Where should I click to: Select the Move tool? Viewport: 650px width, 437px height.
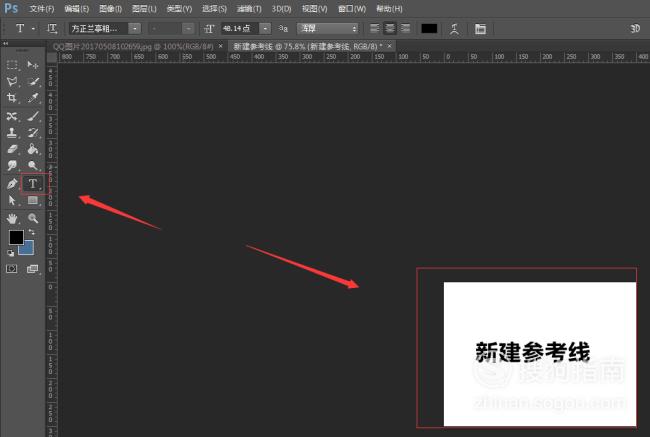pos(32,65)
